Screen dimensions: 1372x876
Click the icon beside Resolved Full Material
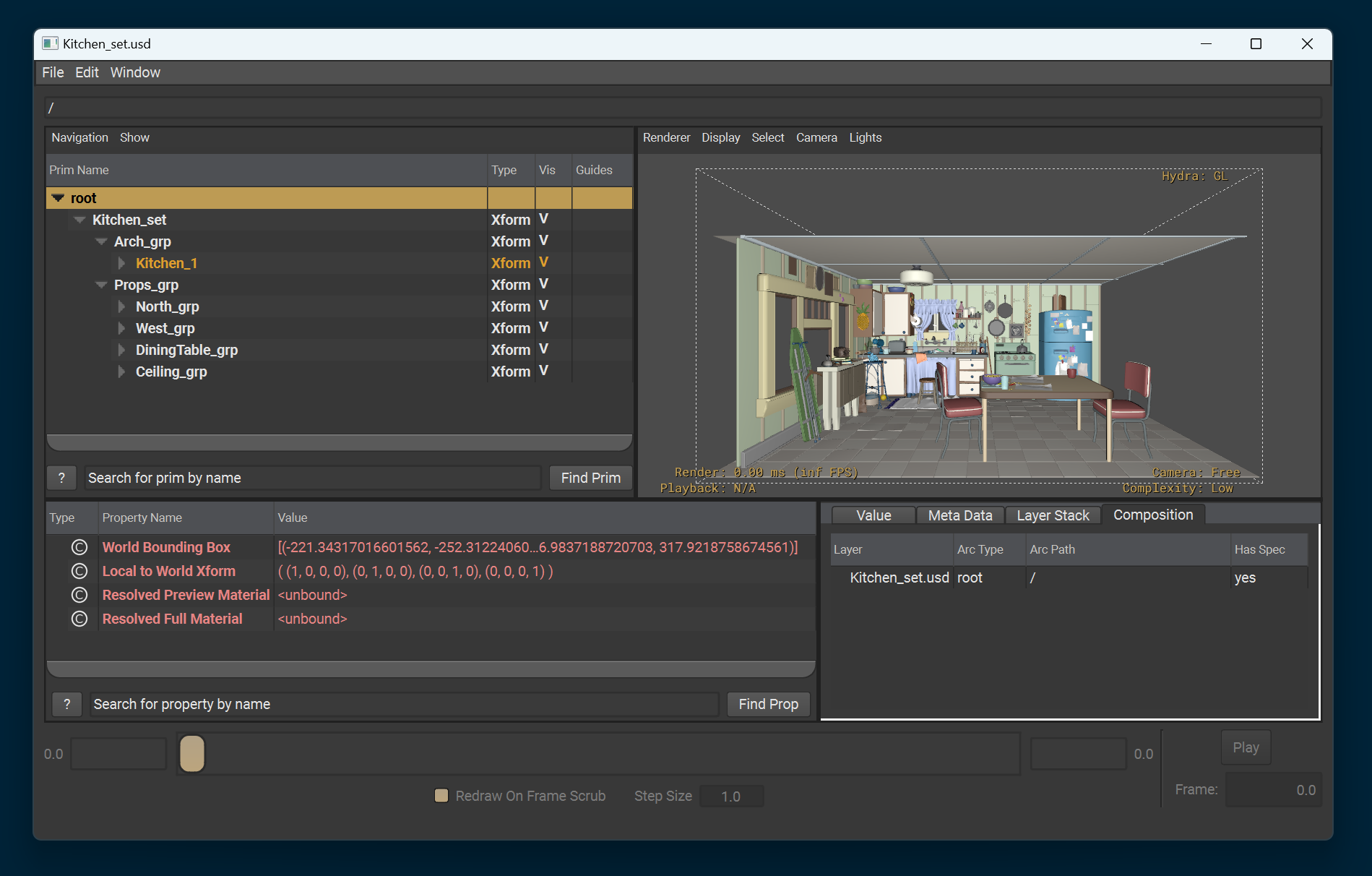pyautogui.click(x=79, y=619)
